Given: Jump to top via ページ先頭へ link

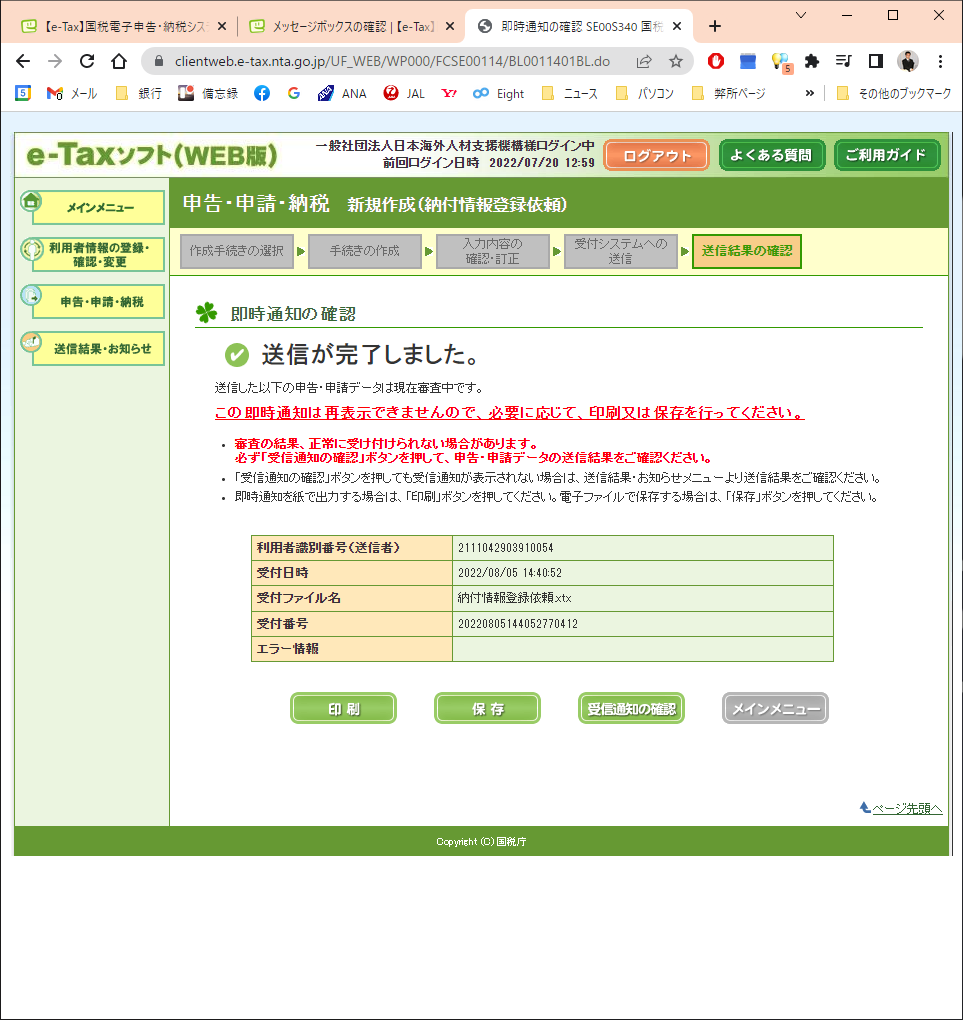Looking at the screenshot, I should coord(907,809).
